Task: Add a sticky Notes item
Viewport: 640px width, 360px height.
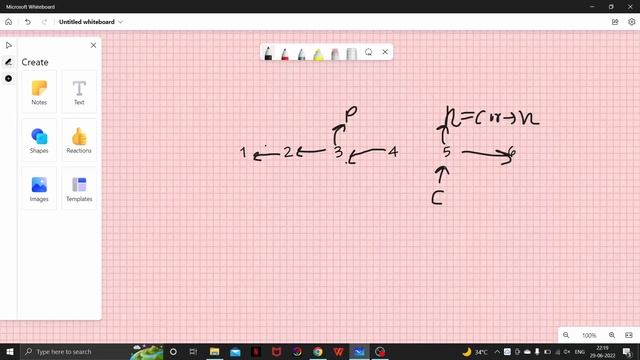Action: [39, 92]
